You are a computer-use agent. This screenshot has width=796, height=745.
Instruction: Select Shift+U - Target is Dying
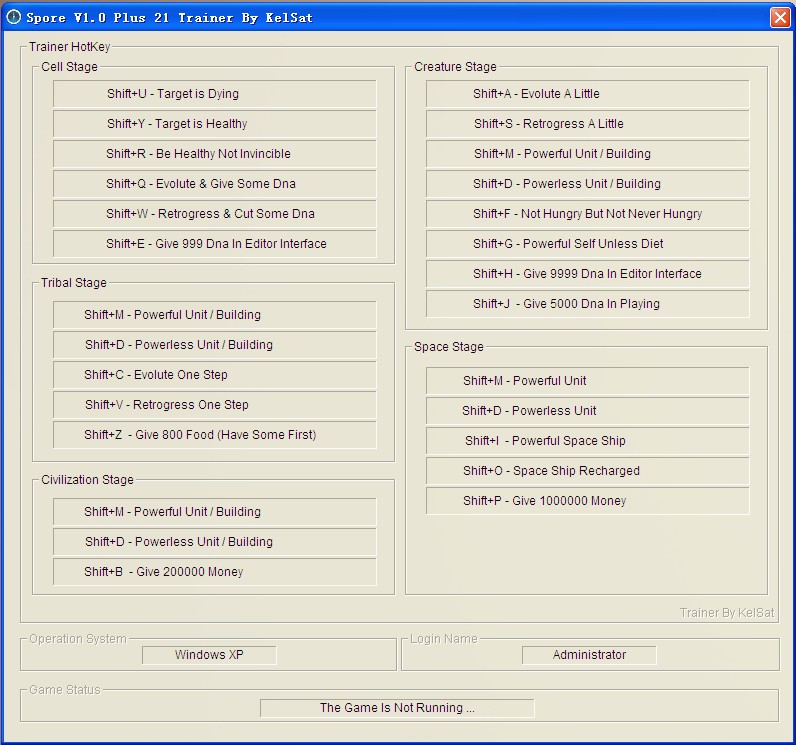[x=215, y=94]
